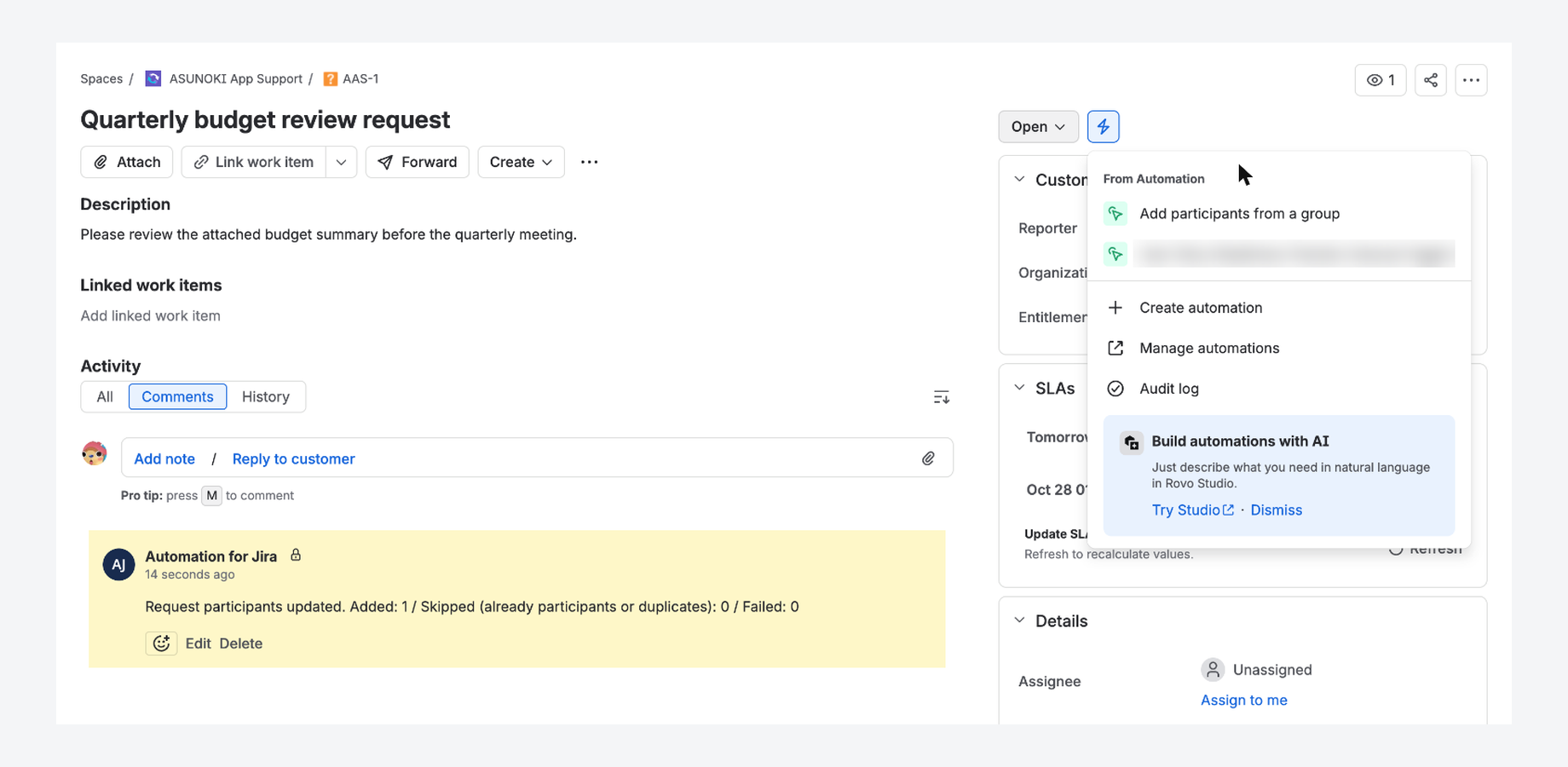1568x767 pixels.
Task: Click the share icon button
Action: [1431, 80]
